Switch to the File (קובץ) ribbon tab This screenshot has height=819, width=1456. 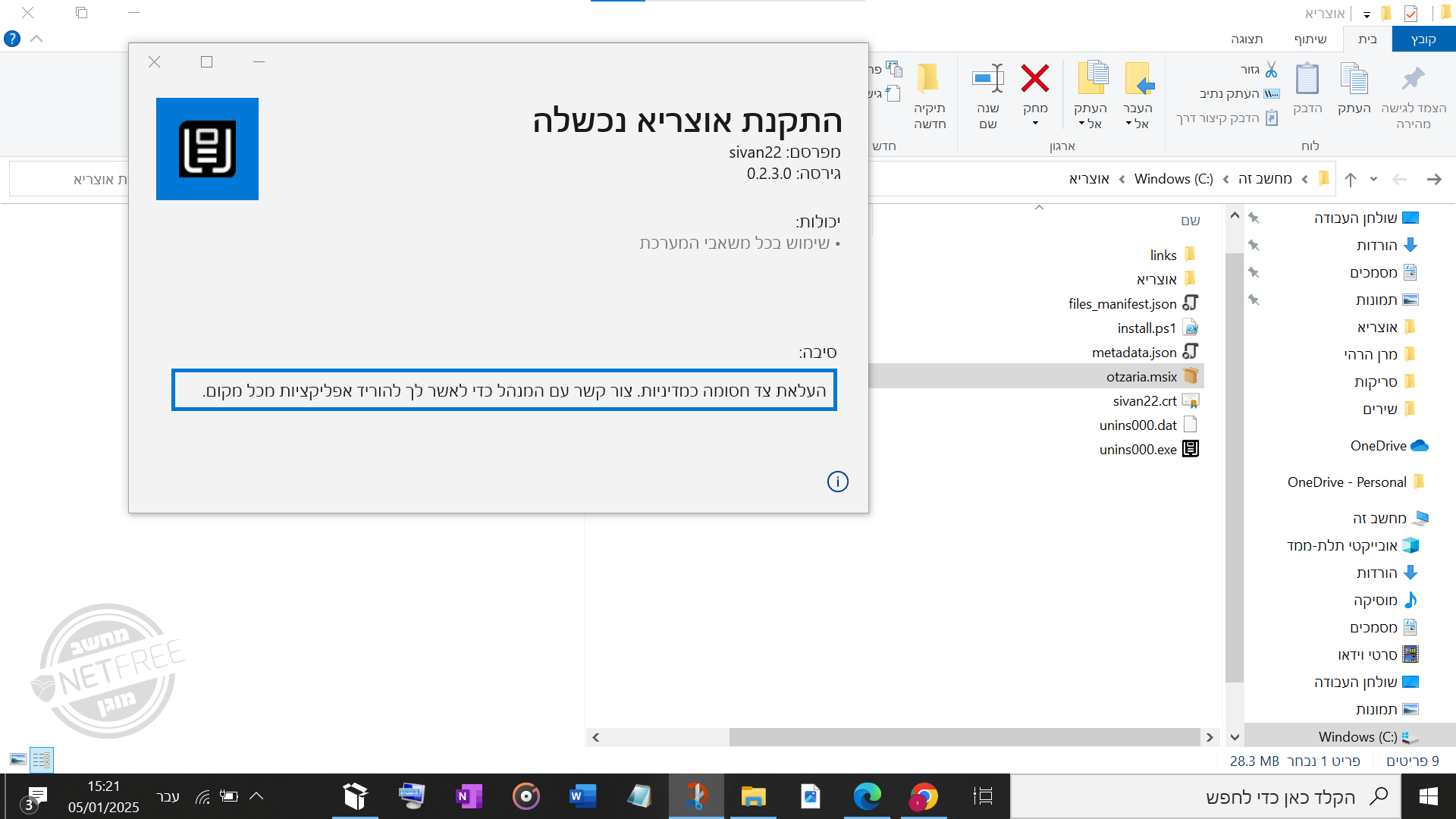click(x=1423, y=39)
